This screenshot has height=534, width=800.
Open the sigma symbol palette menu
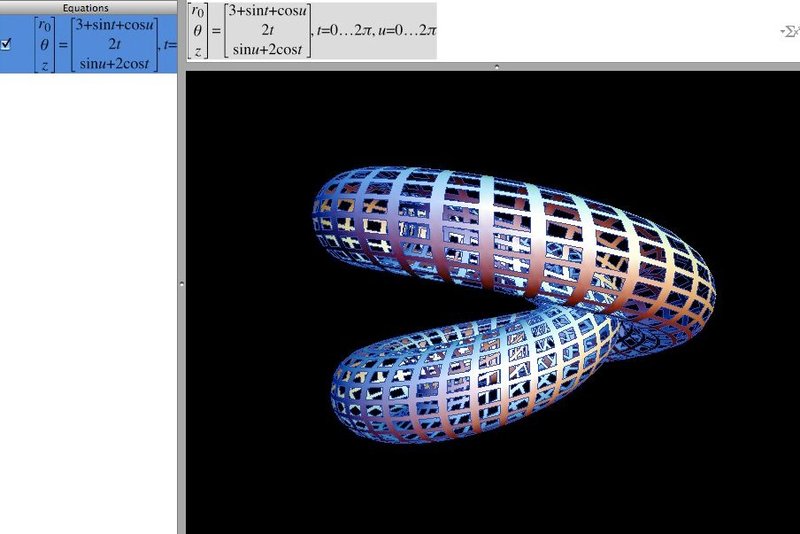(788, 31)
